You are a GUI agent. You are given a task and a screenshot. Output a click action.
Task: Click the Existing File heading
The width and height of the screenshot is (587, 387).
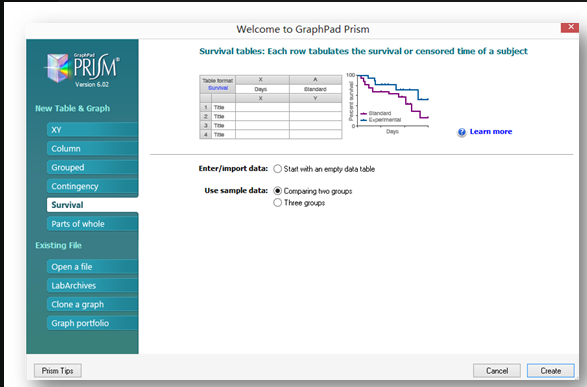click(x=58, y=246)
